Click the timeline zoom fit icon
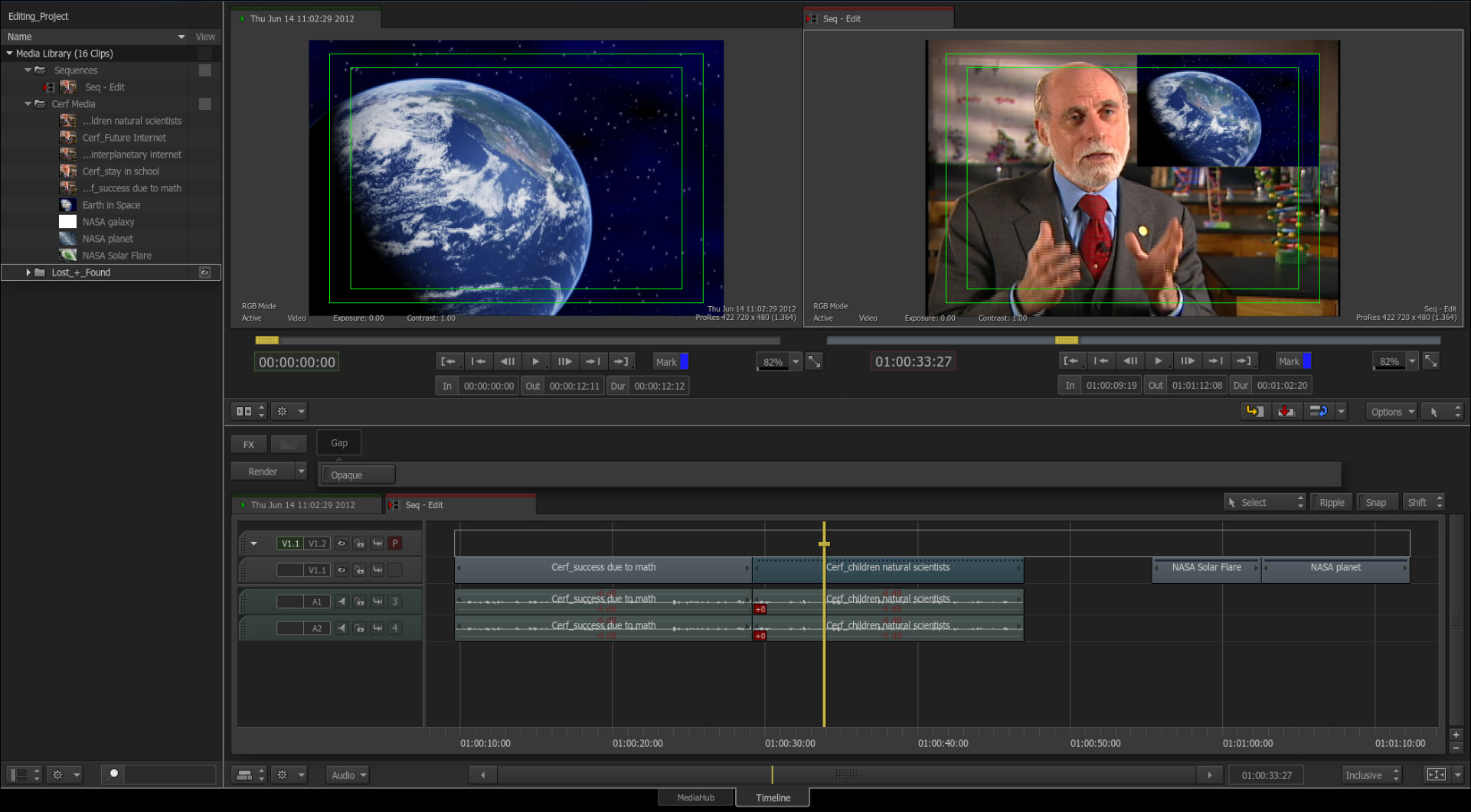Viewport: 1471px width, 812px height. 1436,774
